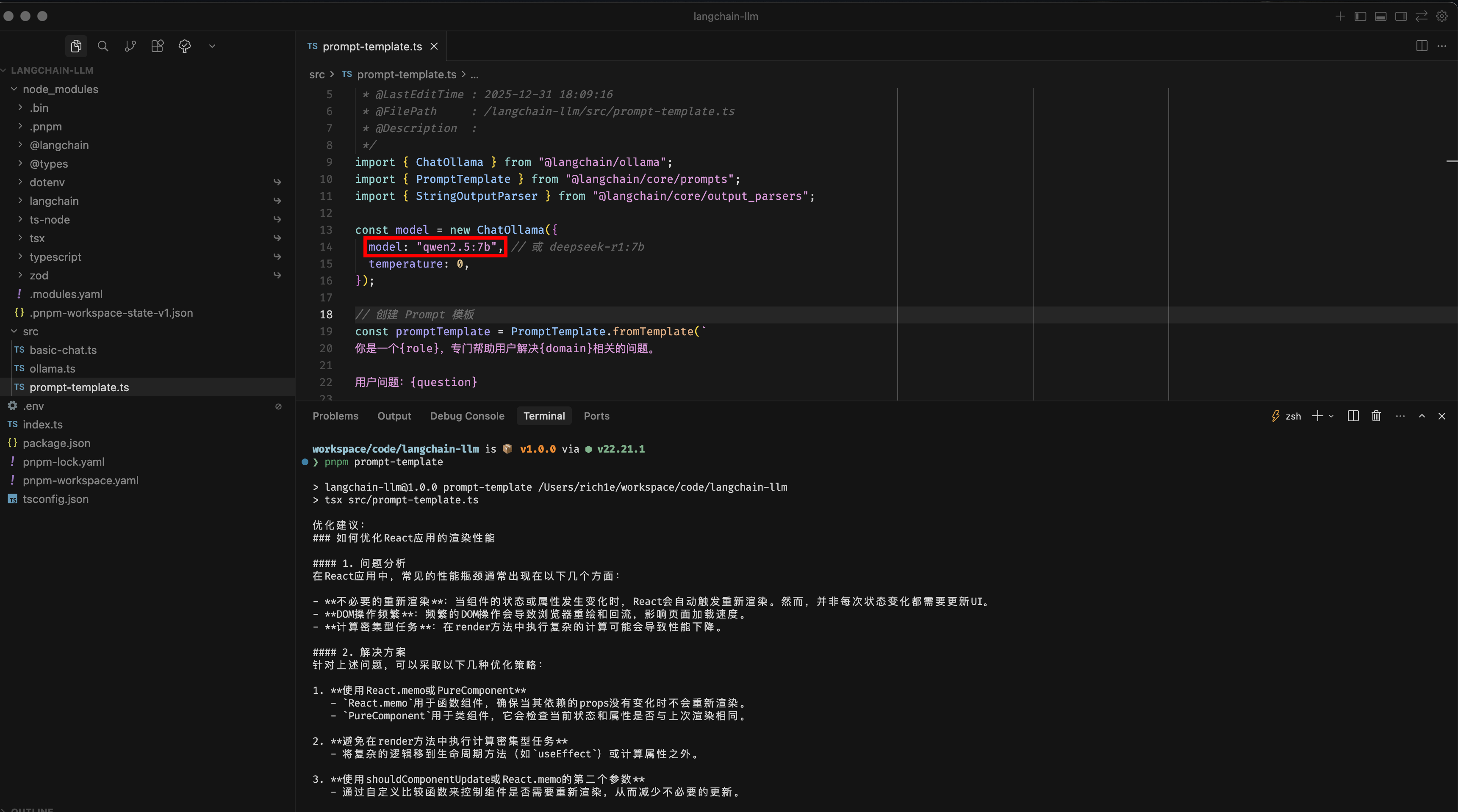Maximize the panel with up chevron

coord(1421,416)
